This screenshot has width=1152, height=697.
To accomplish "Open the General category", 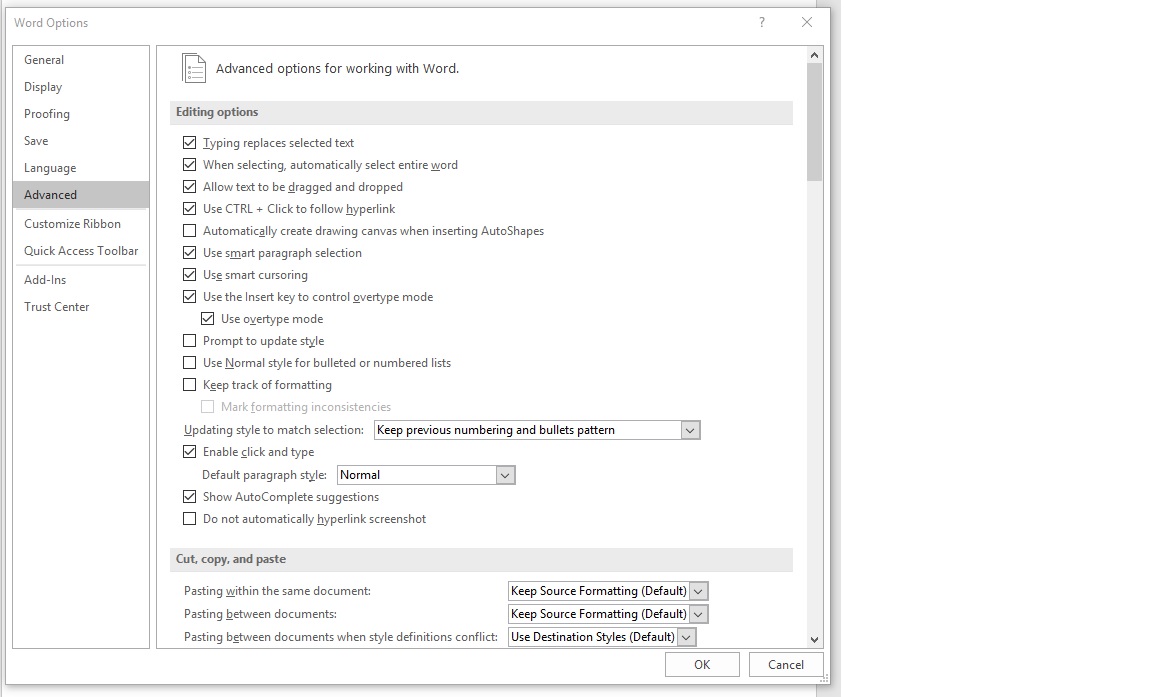I will [81, 60].
